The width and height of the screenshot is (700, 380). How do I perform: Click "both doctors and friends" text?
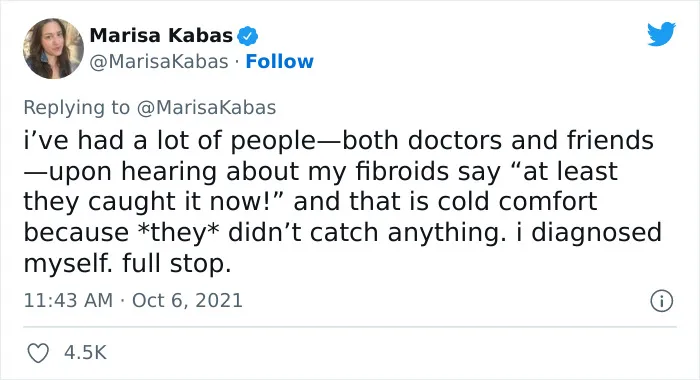tap(498, 140)
